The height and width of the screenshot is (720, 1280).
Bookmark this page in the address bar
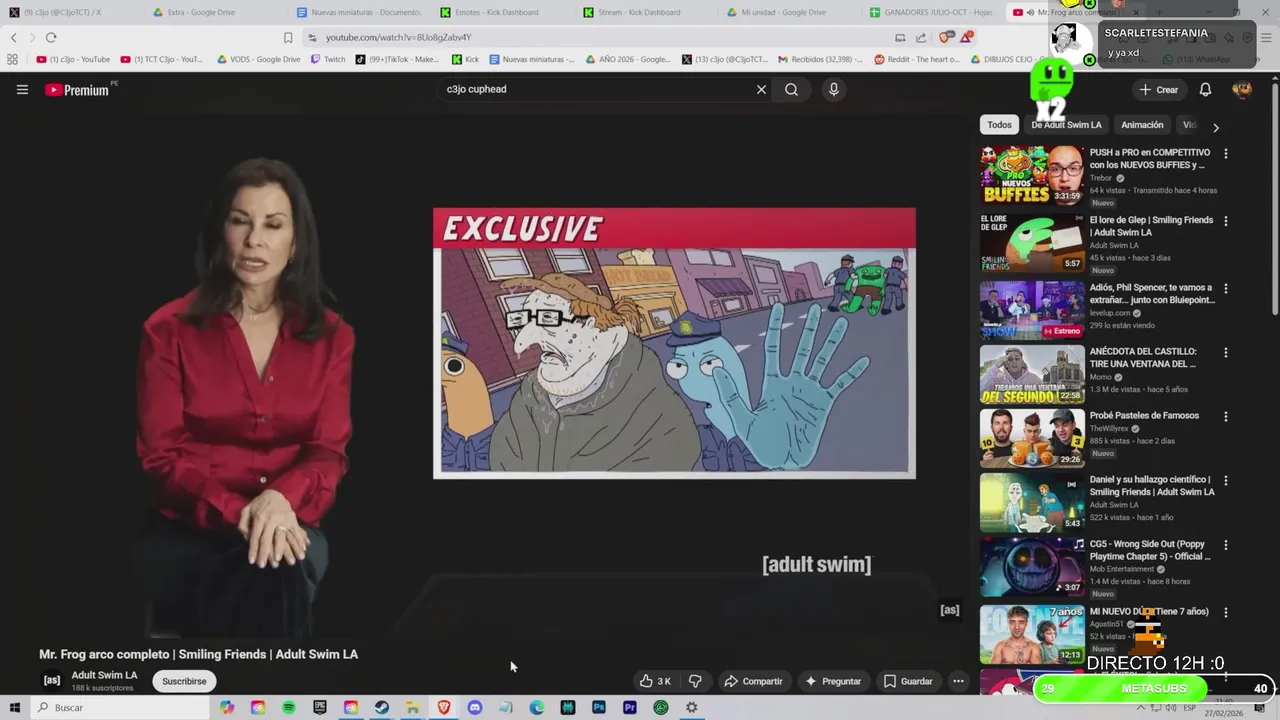click(288, 37)
